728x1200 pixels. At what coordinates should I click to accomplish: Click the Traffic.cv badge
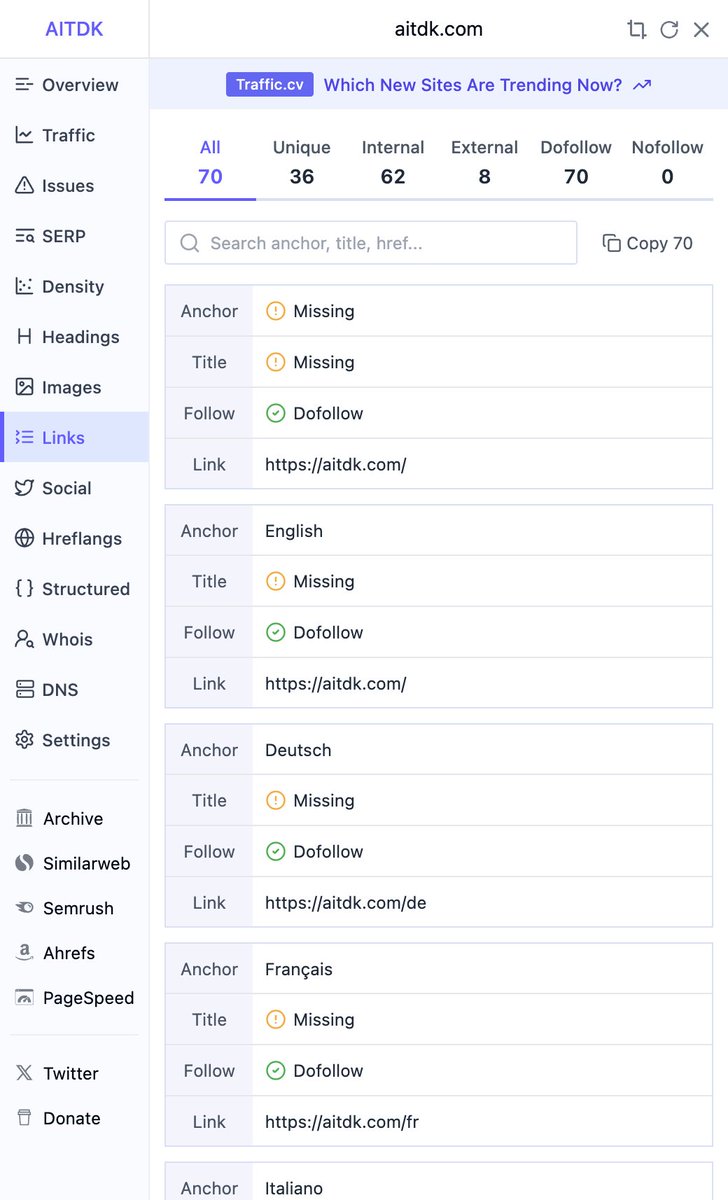click(x=270, y=85)
